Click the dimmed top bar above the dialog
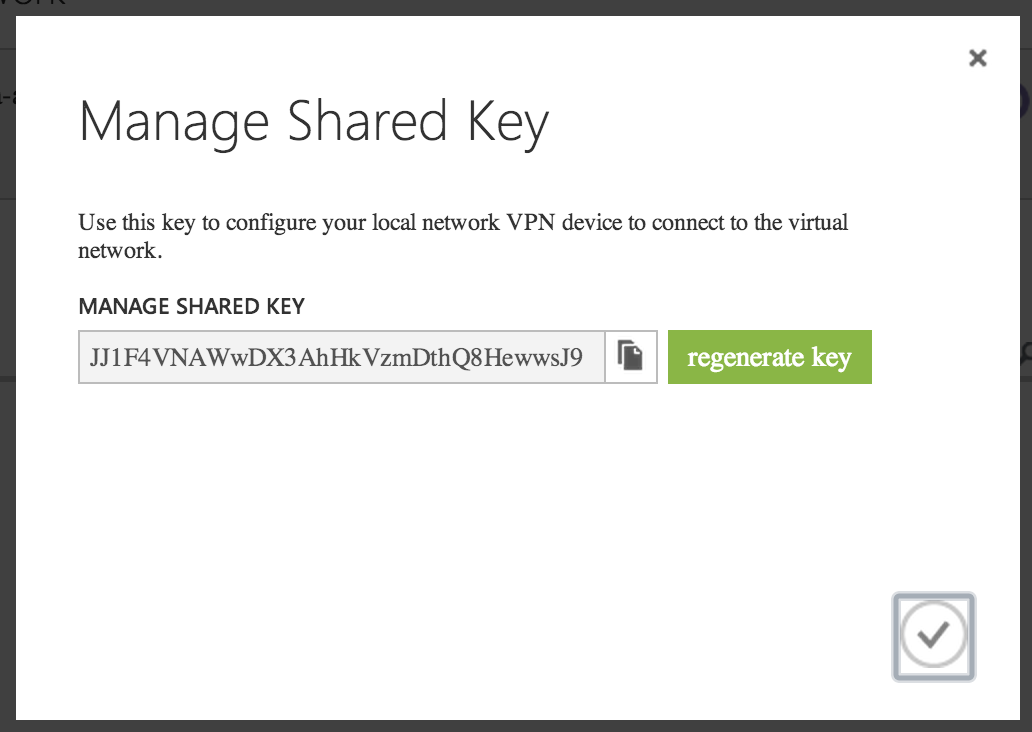The width and height of the screenshot is (1032, 732). click(500, 6)
